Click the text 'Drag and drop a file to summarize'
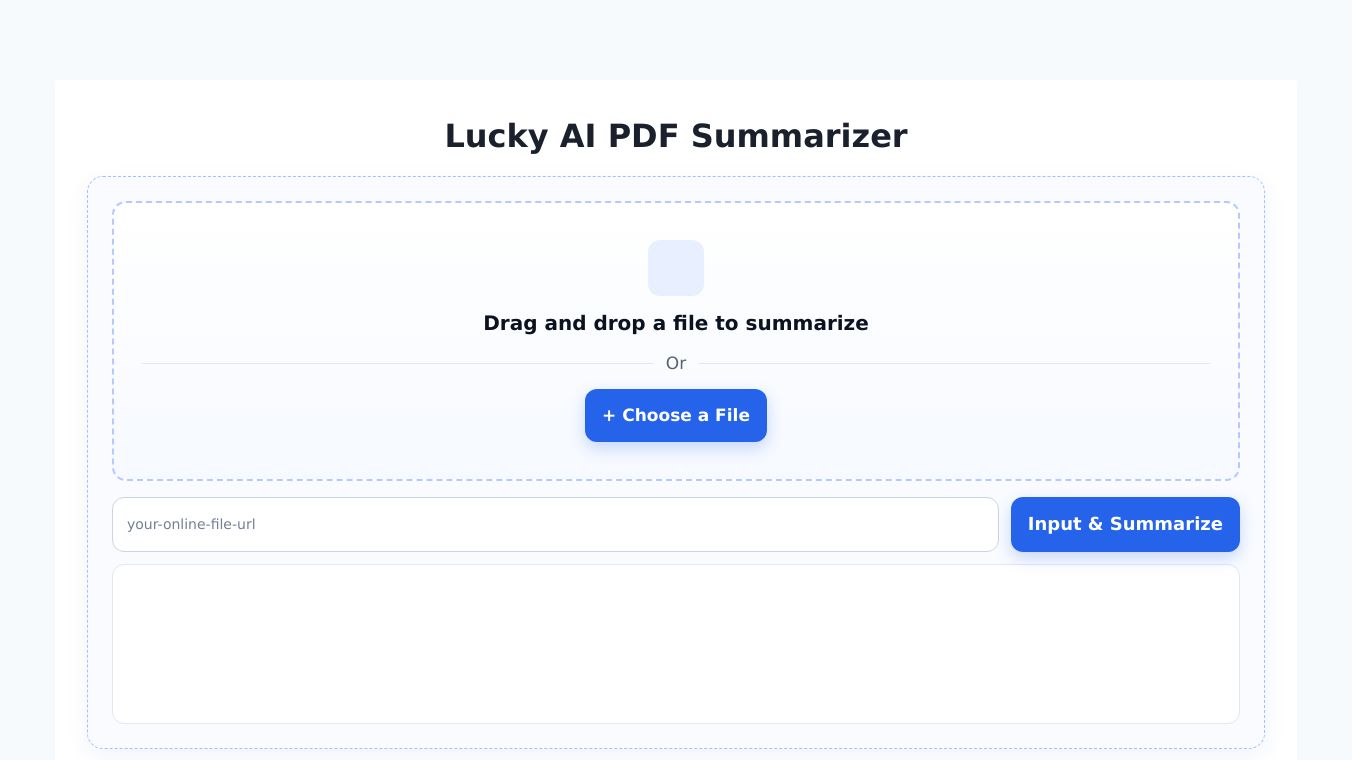The image size is (1352, 760). click(676, 323)
